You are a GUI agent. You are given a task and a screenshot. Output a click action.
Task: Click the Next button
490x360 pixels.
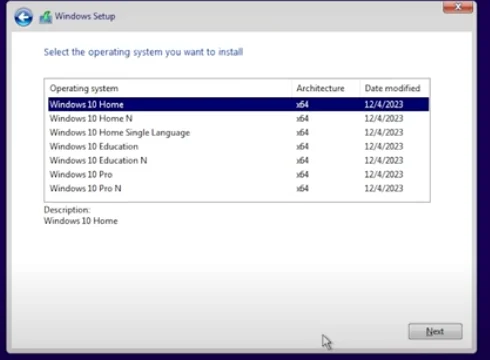point(435,331)
